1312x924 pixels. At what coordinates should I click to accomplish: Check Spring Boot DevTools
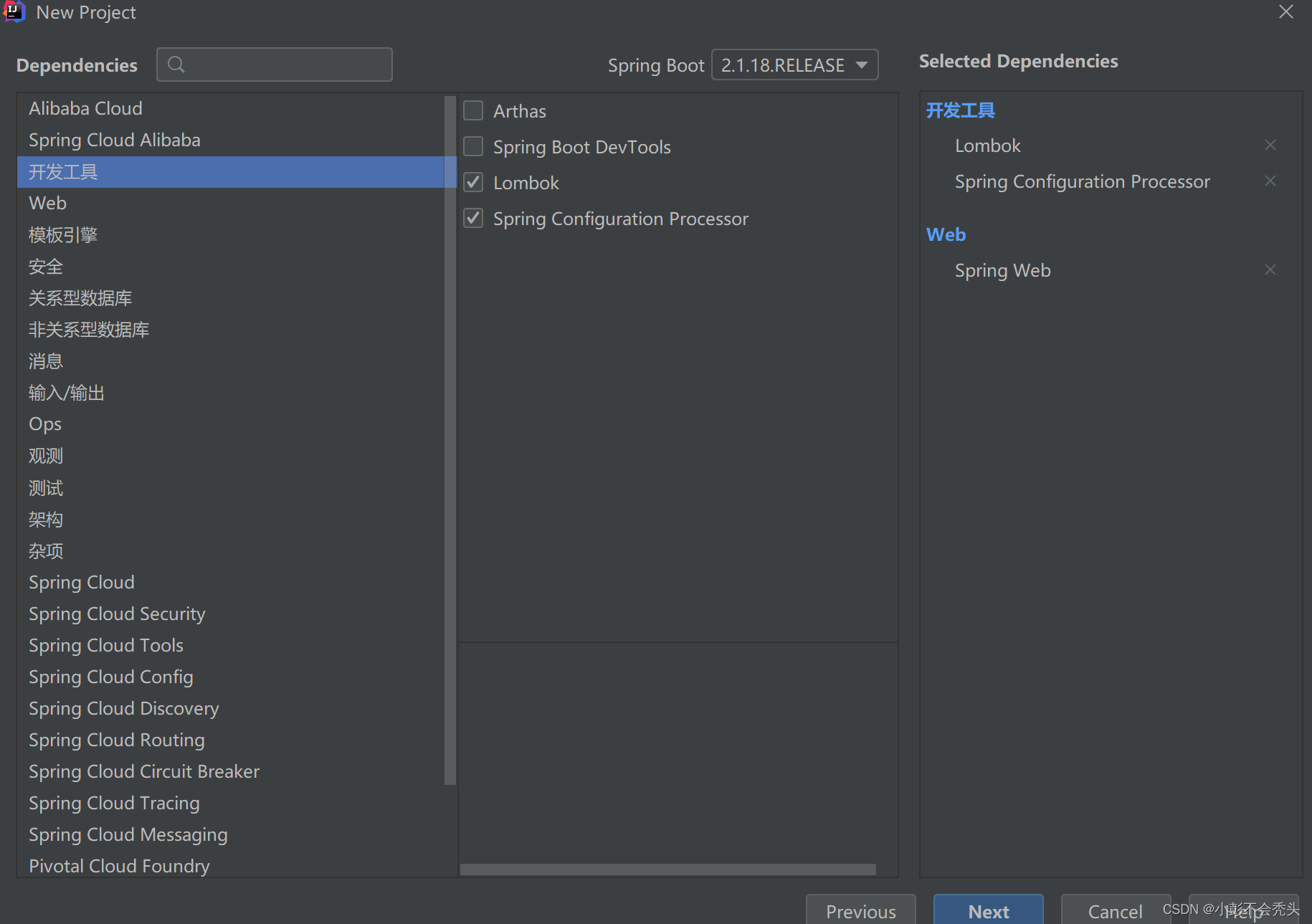[x=473, y=146]
